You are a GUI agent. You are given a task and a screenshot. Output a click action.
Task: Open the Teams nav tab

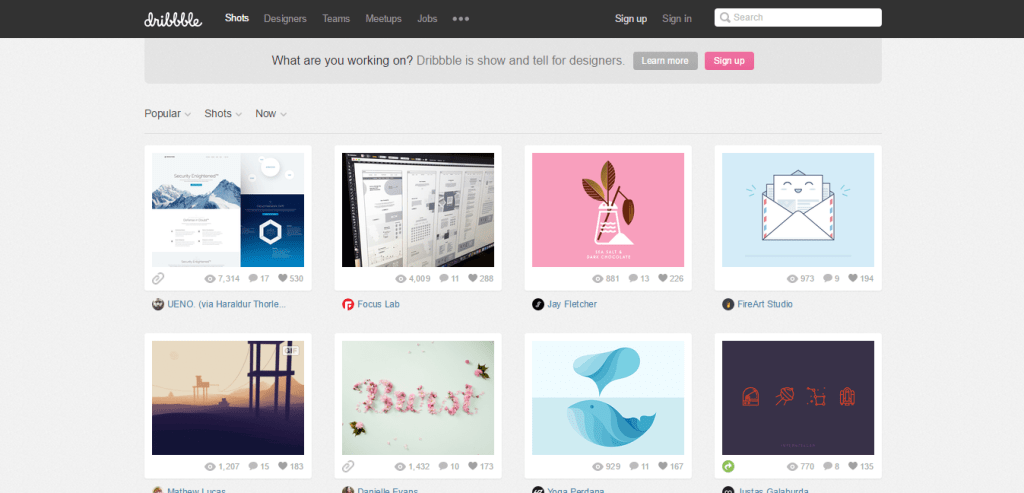336,19
